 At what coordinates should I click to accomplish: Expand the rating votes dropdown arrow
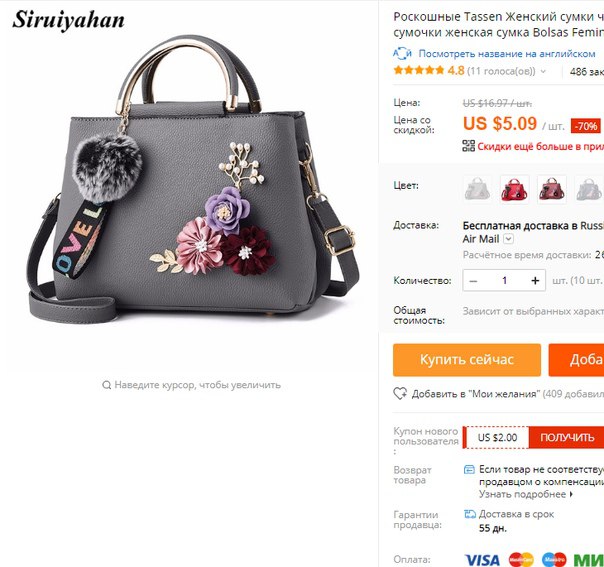[x=543, y=71]
